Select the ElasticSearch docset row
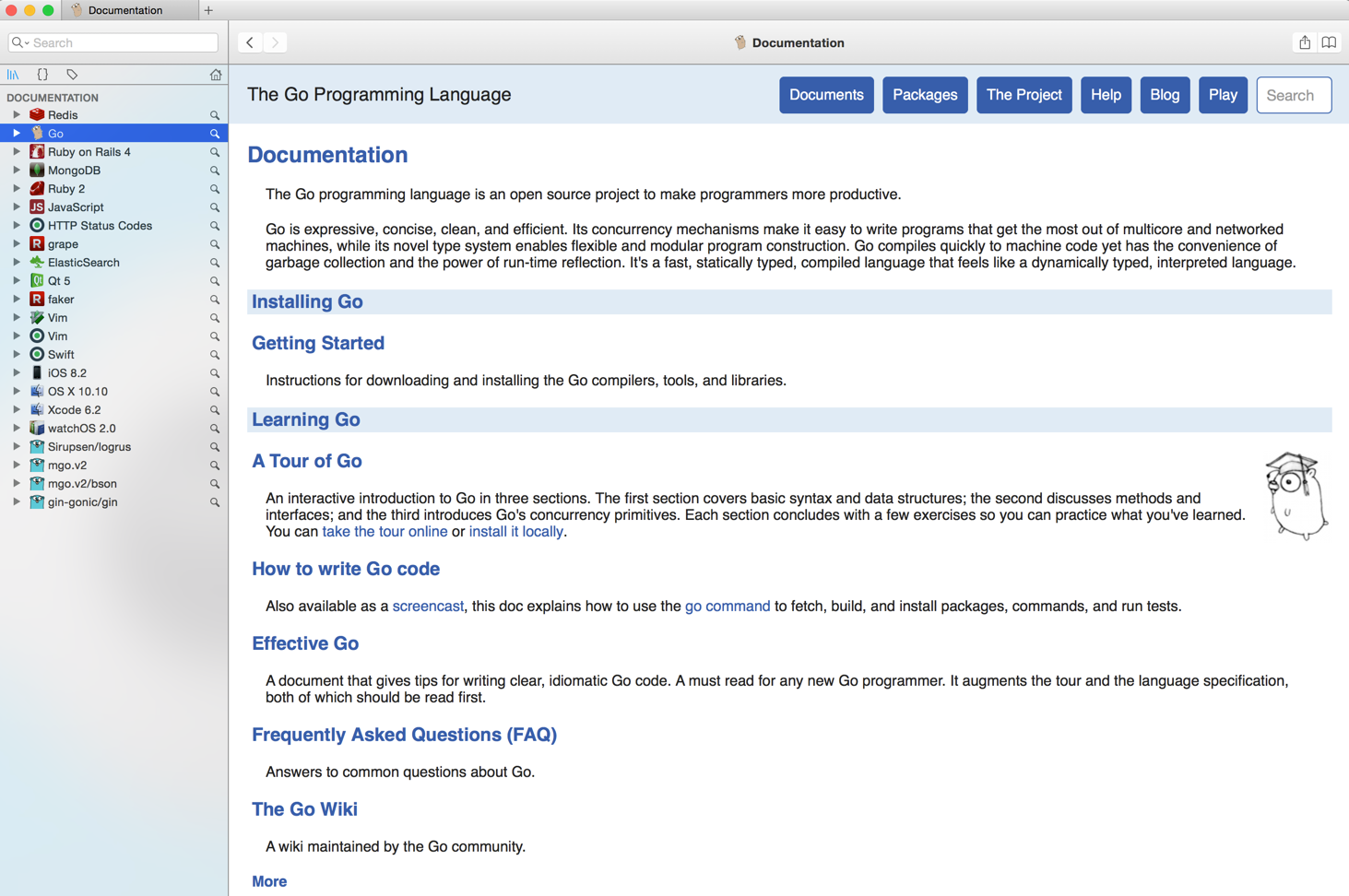 click(x=114, y=263)
